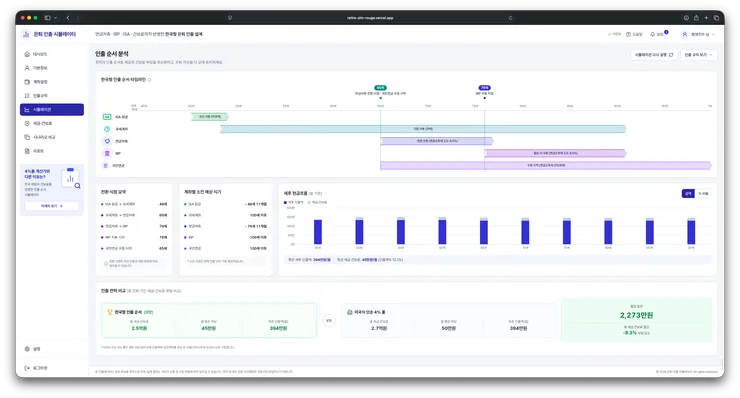Open 리포트 document item in sidebar
The image size is (740, 398).
coord(52,151)
